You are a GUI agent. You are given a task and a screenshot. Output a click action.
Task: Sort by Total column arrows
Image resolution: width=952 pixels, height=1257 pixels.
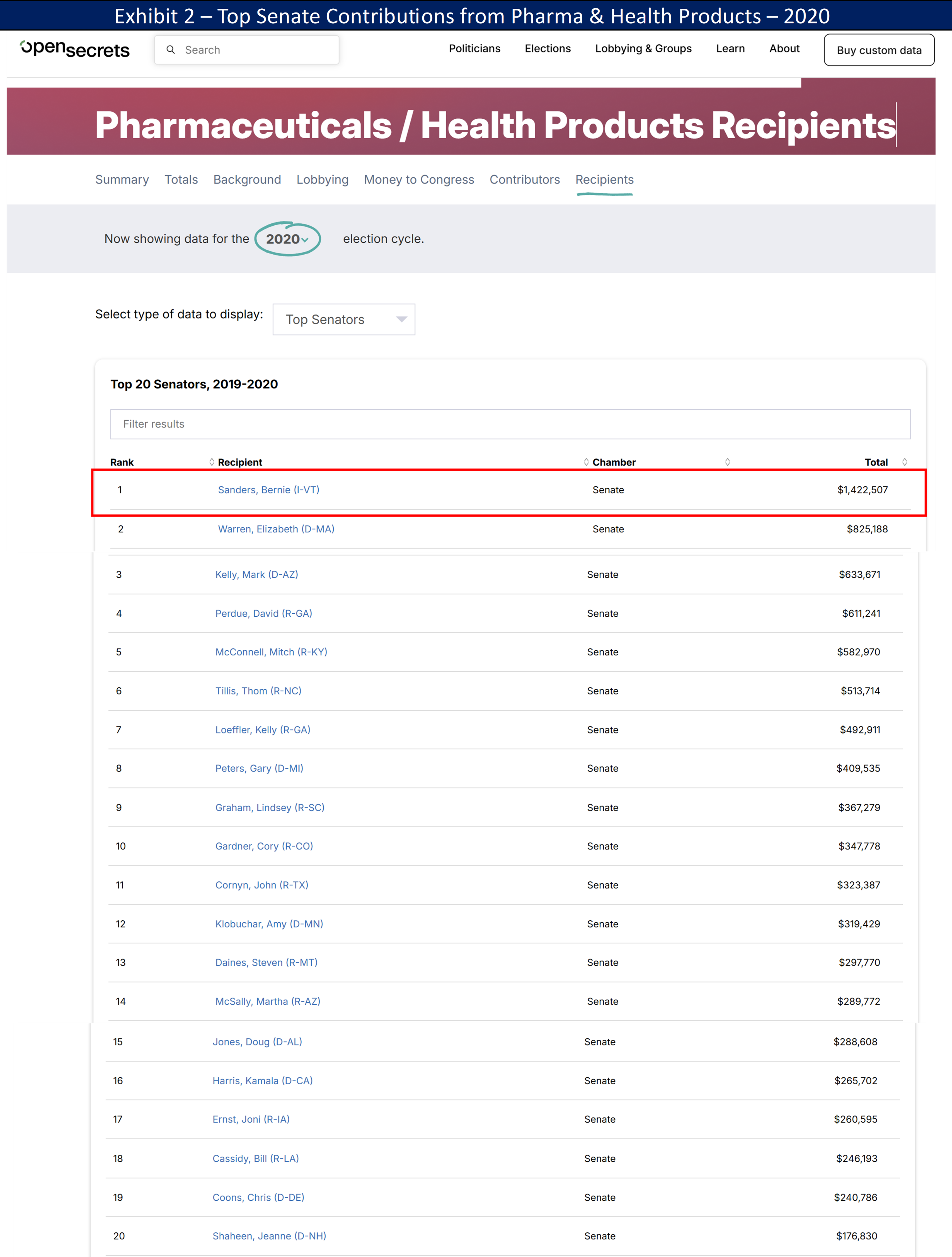coord(904,462)
